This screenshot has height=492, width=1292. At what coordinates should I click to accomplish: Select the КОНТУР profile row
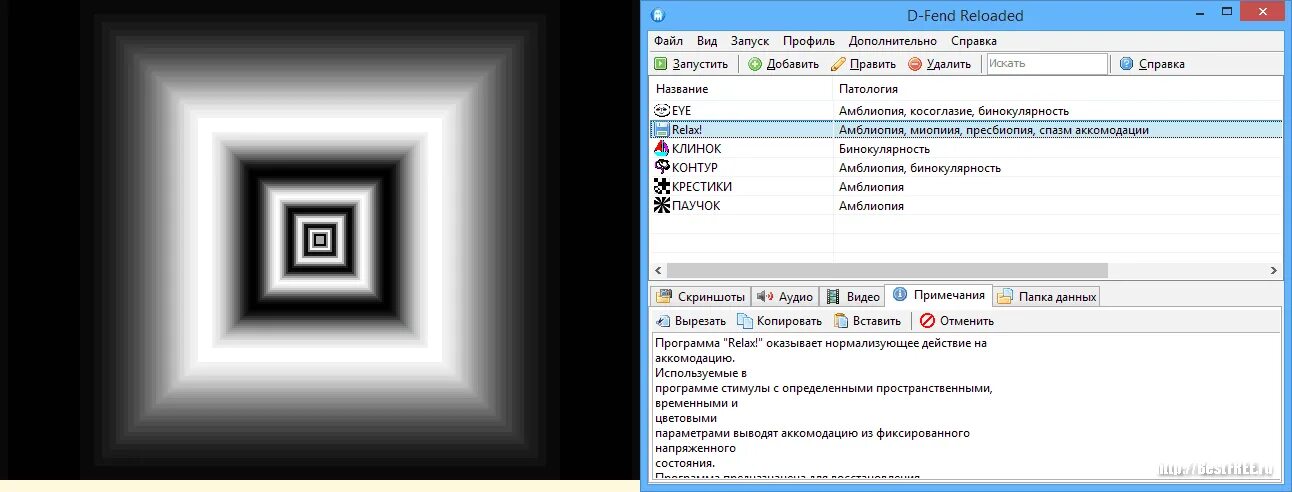966,168
